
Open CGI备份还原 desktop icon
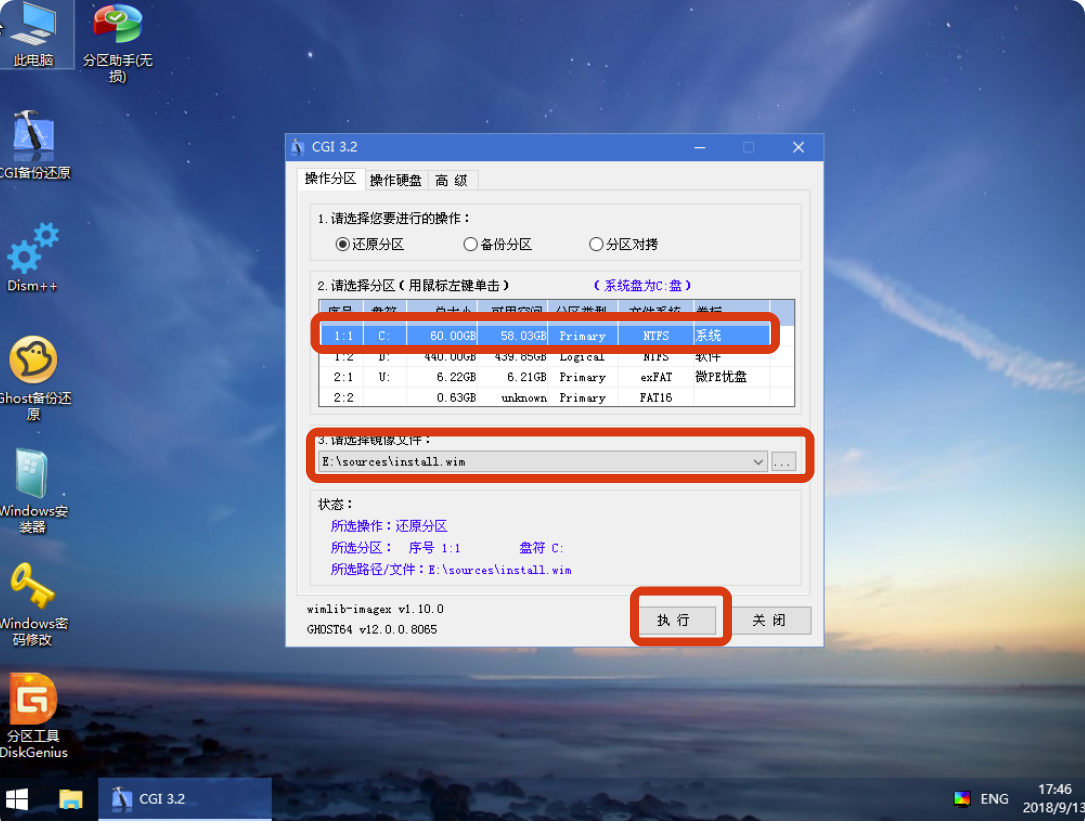pyautogui.click(x=33, y=142)
